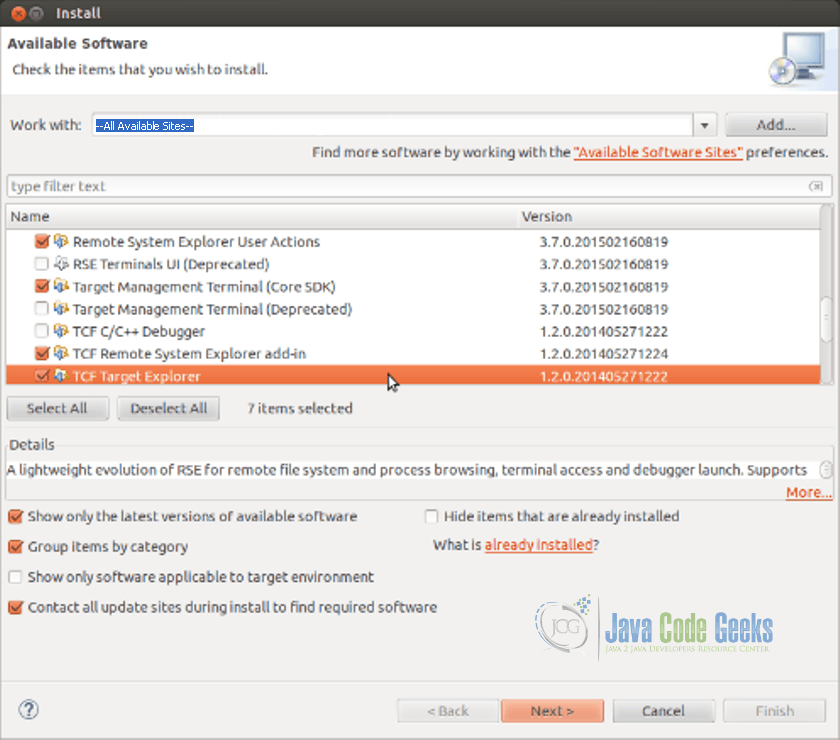Click the TCF C/C++ Debugger feature icon
This screenshot has width=840, height=740.
click(x=61, y=331)
